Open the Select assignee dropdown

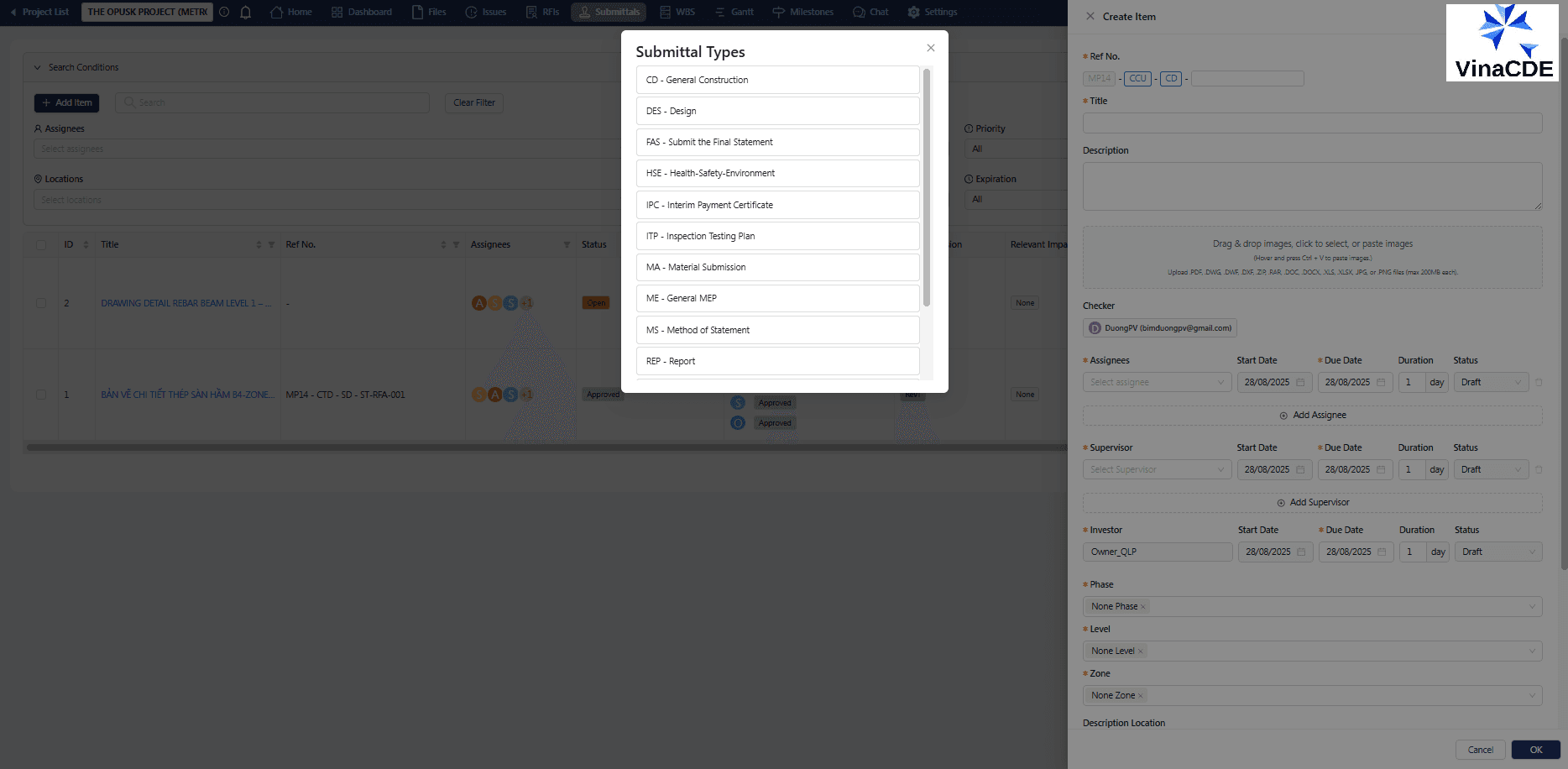click(1157, 383)
